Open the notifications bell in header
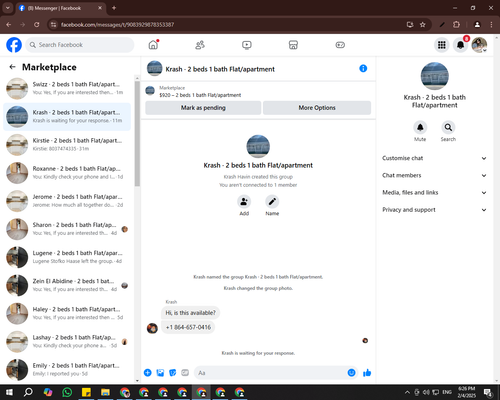The image size is (500, 400). pos(460,45)
